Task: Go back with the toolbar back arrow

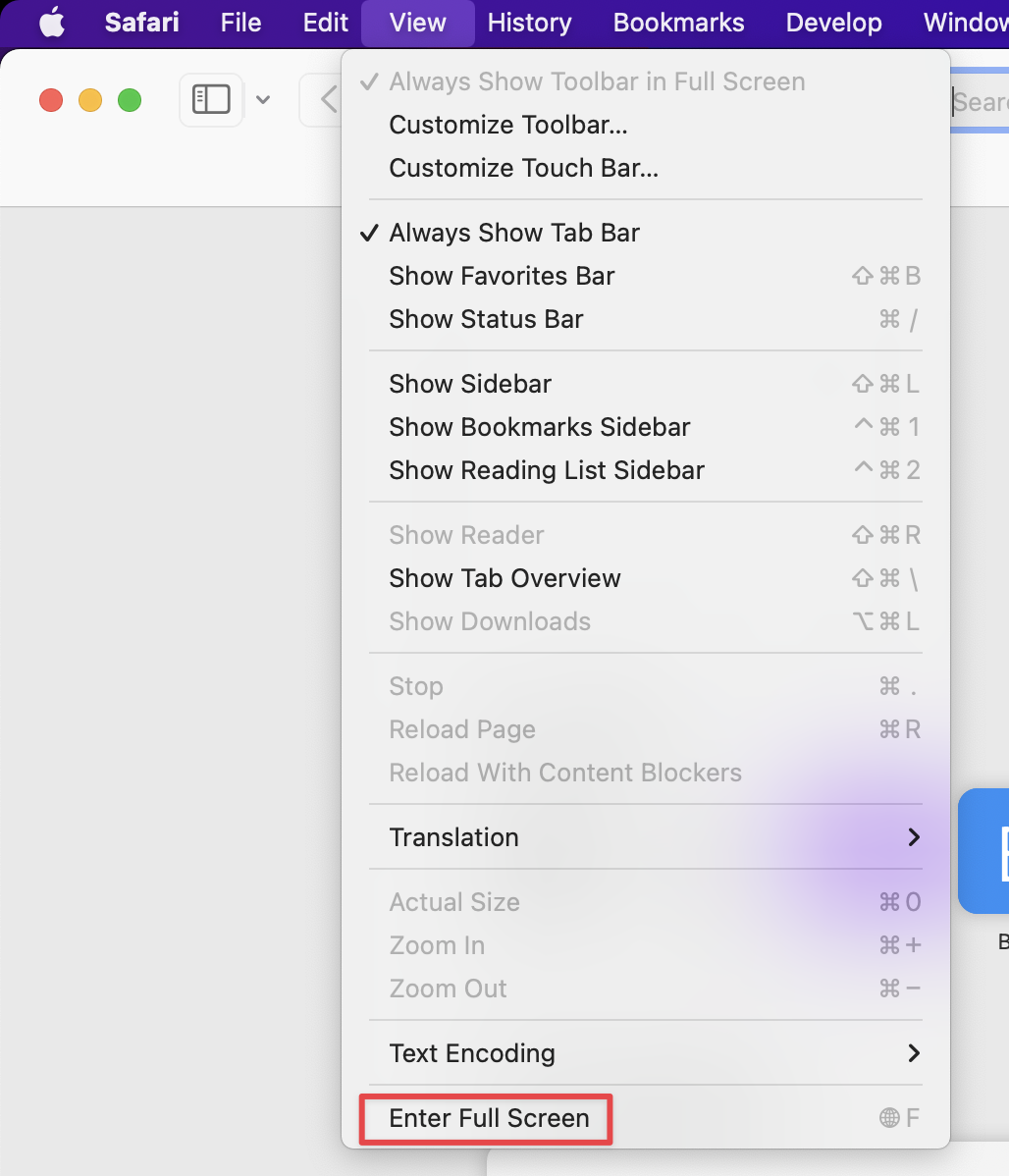Action: 328,100
